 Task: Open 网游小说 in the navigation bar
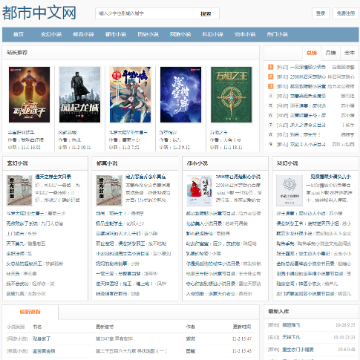pyautogui.click(x=180, y=34)
